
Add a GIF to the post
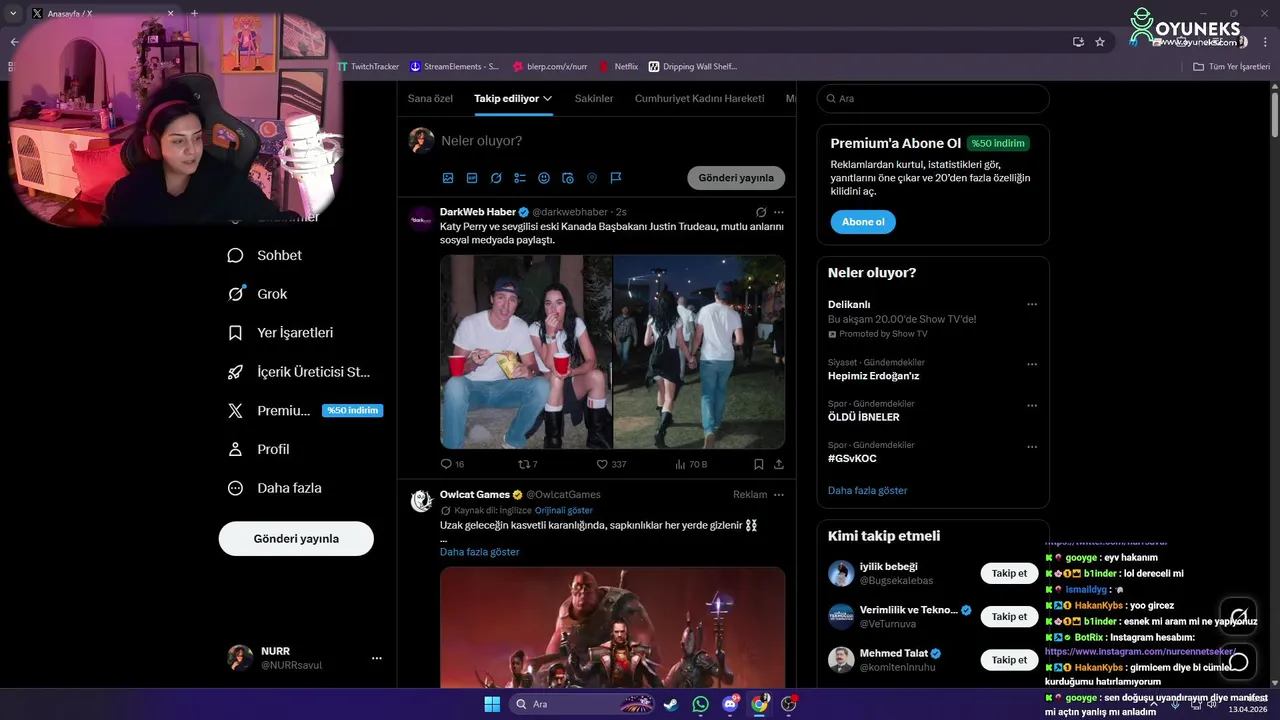point(472,178)
